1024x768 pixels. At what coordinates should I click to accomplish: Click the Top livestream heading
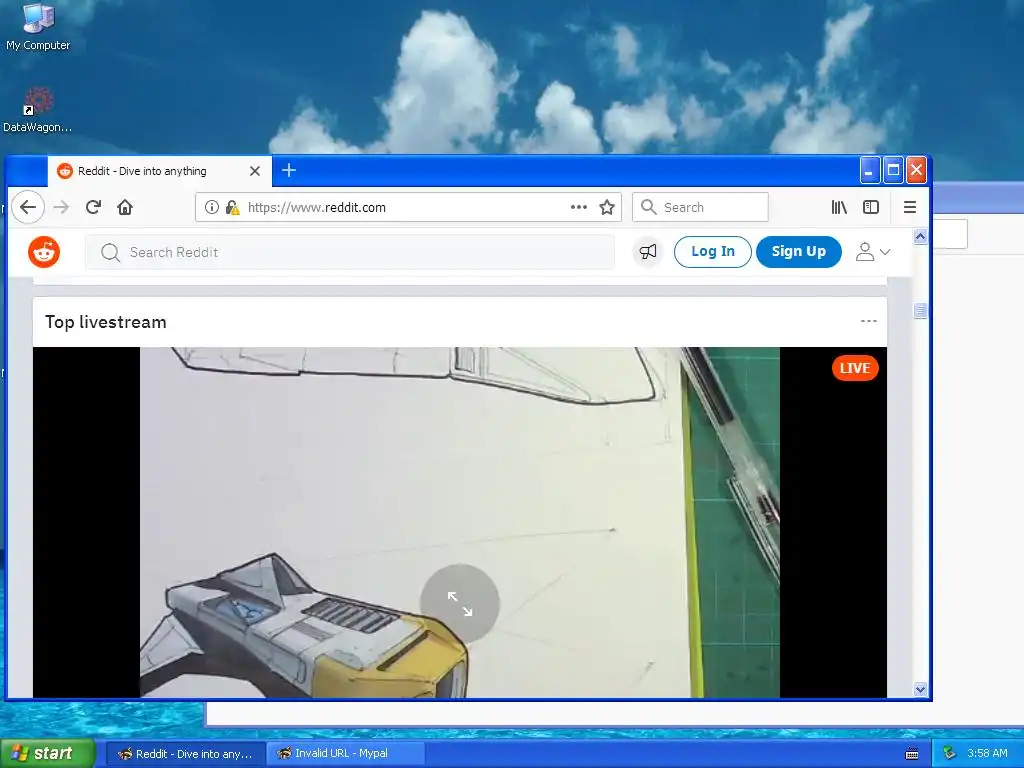pyautogui.click(x=106, y=322)
